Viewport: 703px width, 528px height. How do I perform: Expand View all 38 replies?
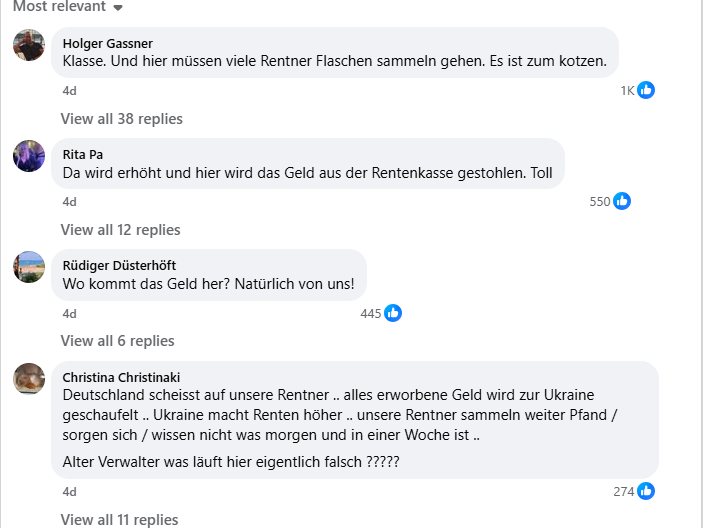[121, 119]
